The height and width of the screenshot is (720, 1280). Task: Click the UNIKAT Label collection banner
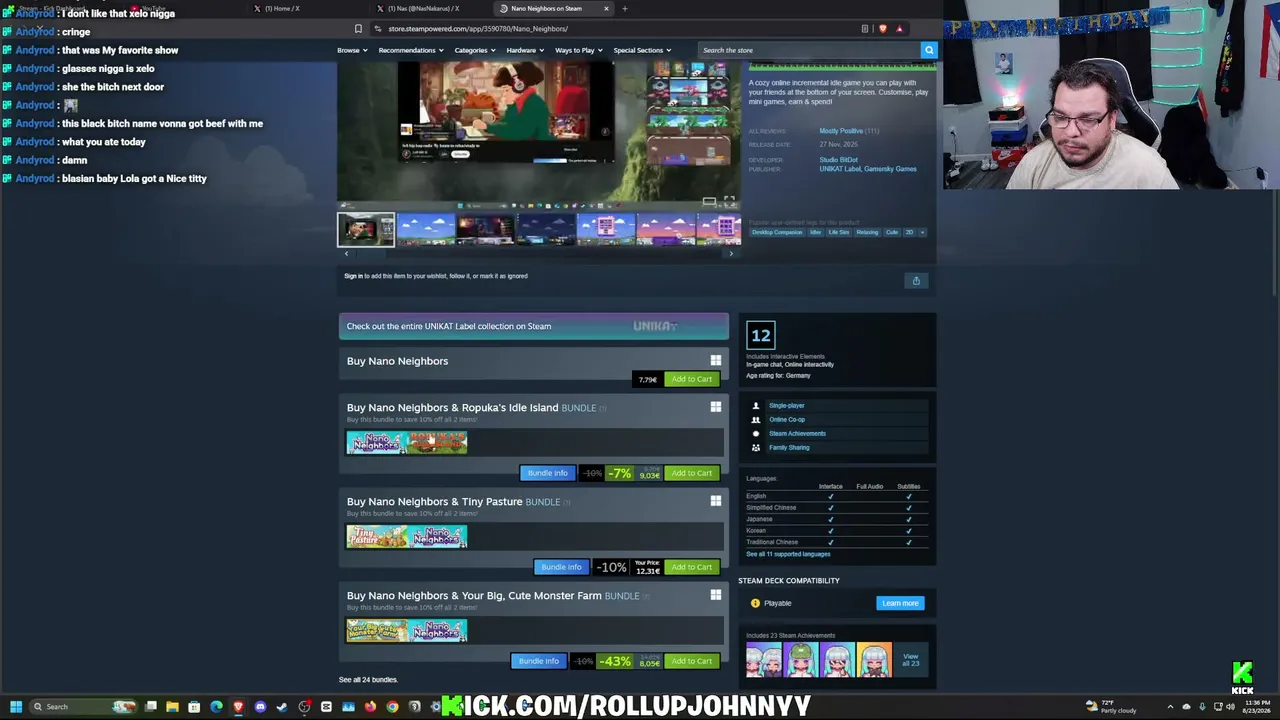coord(534,326)
